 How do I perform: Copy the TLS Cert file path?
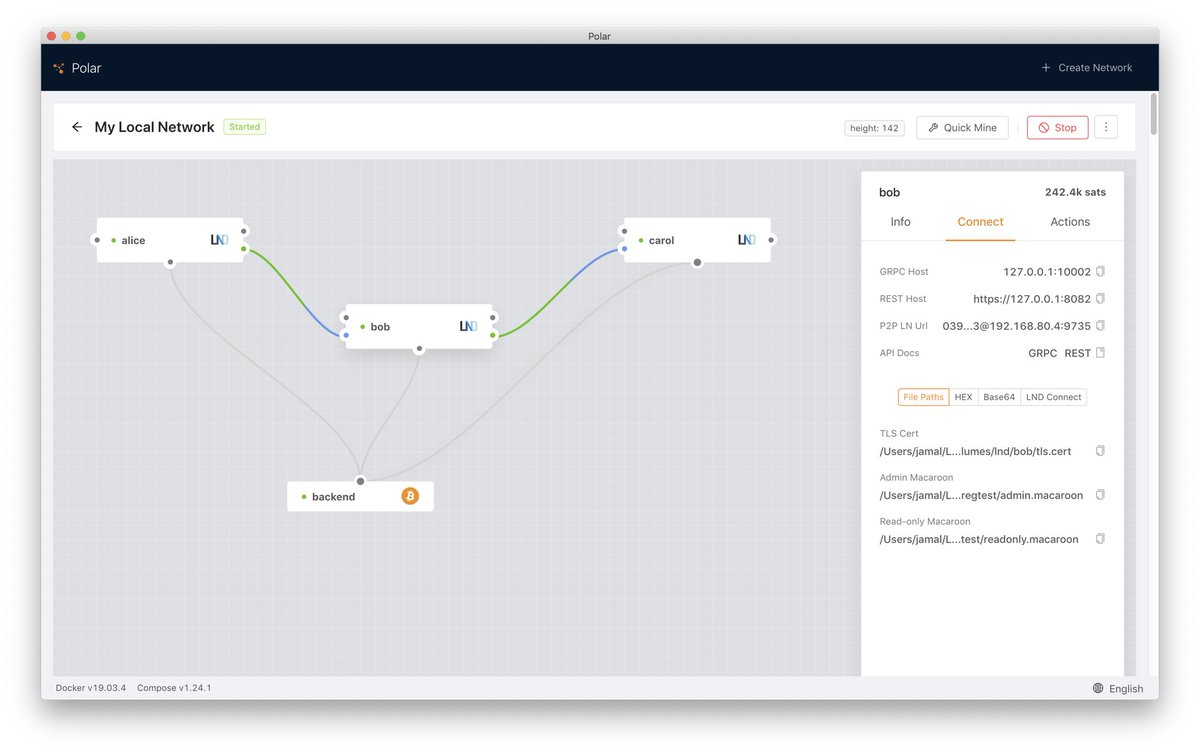click(x=1100, y=451)
